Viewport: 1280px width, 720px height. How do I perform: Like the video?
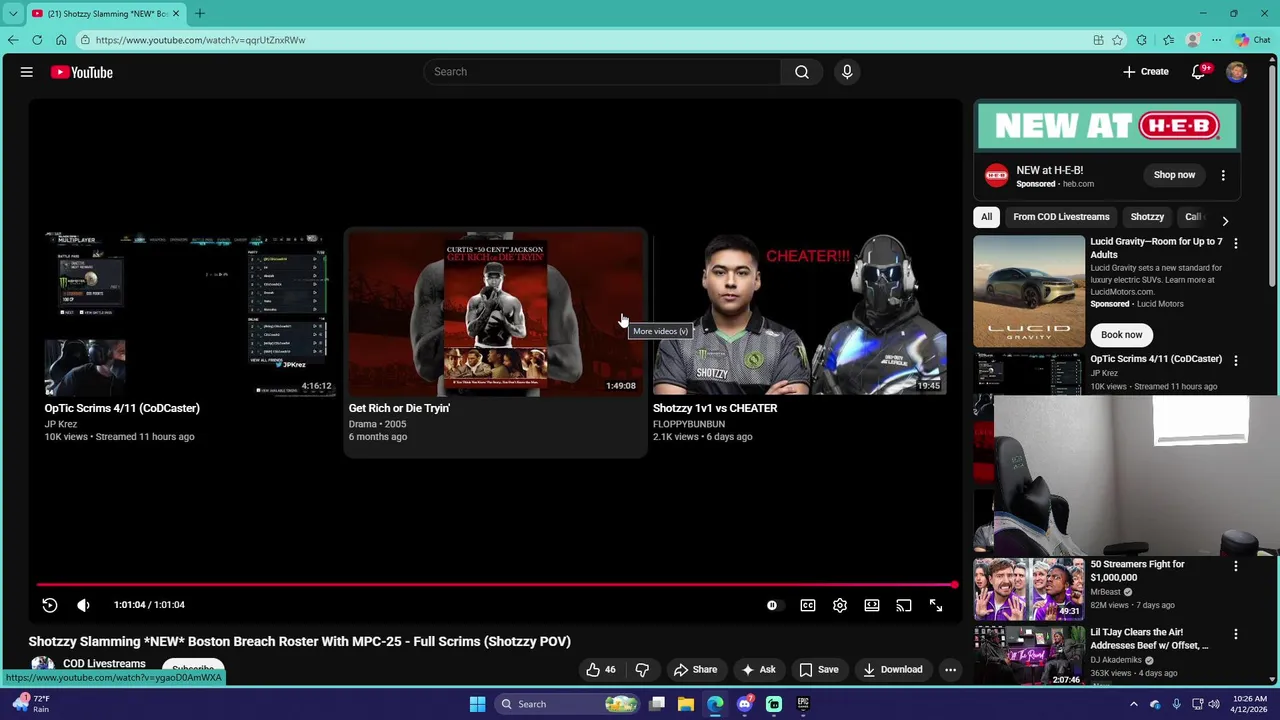pos(600,670)
